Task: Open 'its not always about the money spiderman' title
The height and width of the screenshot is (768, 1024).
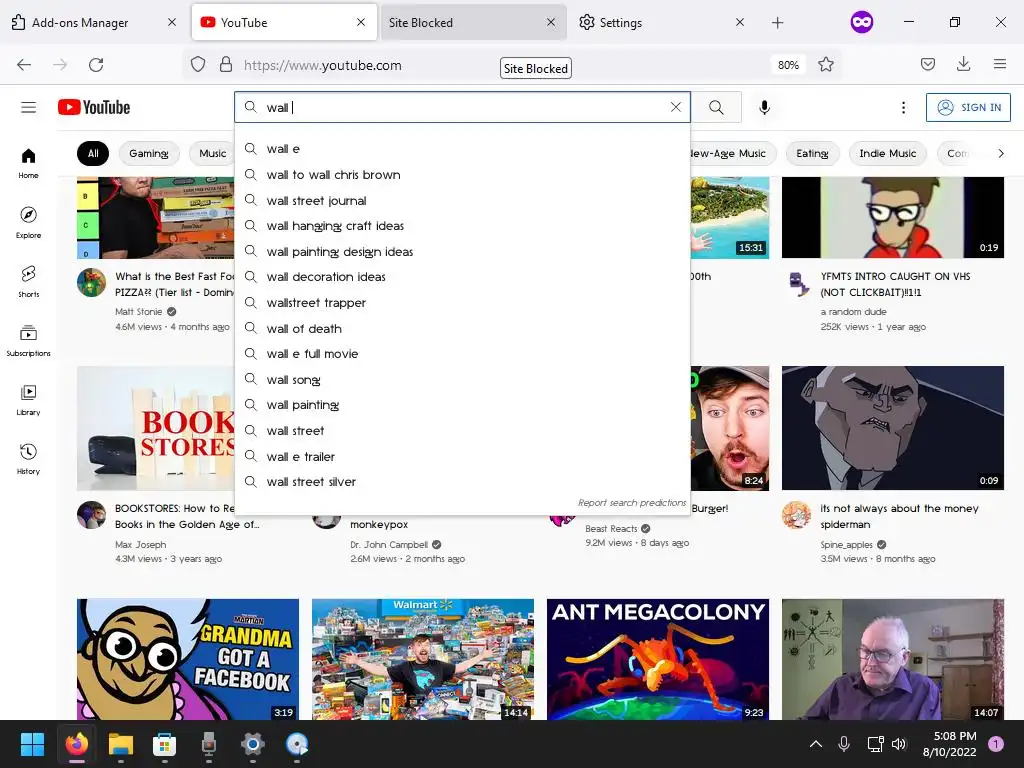Action: point(899,516)
